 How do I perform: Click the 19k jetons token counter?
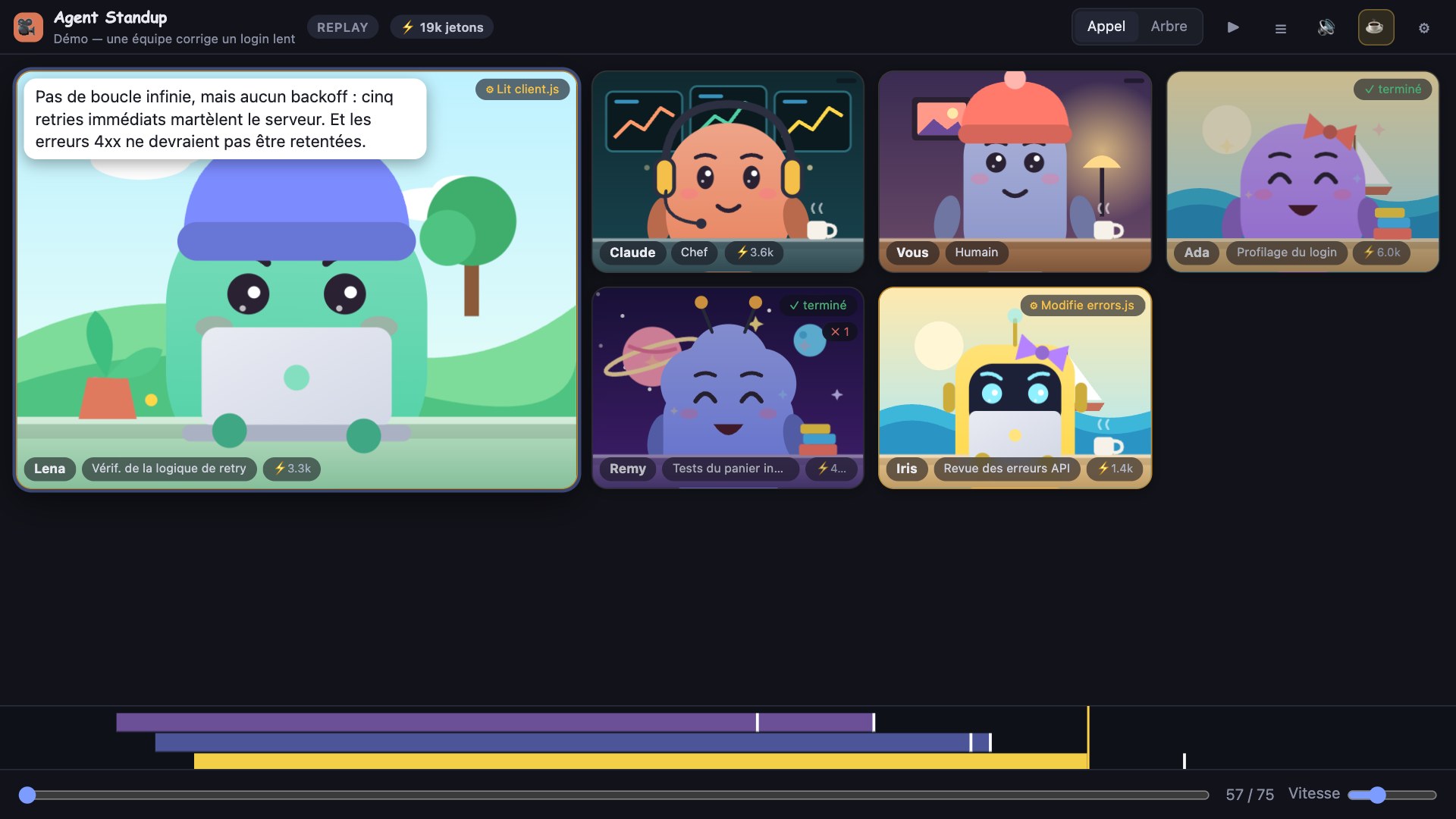[x=442, y=27]
